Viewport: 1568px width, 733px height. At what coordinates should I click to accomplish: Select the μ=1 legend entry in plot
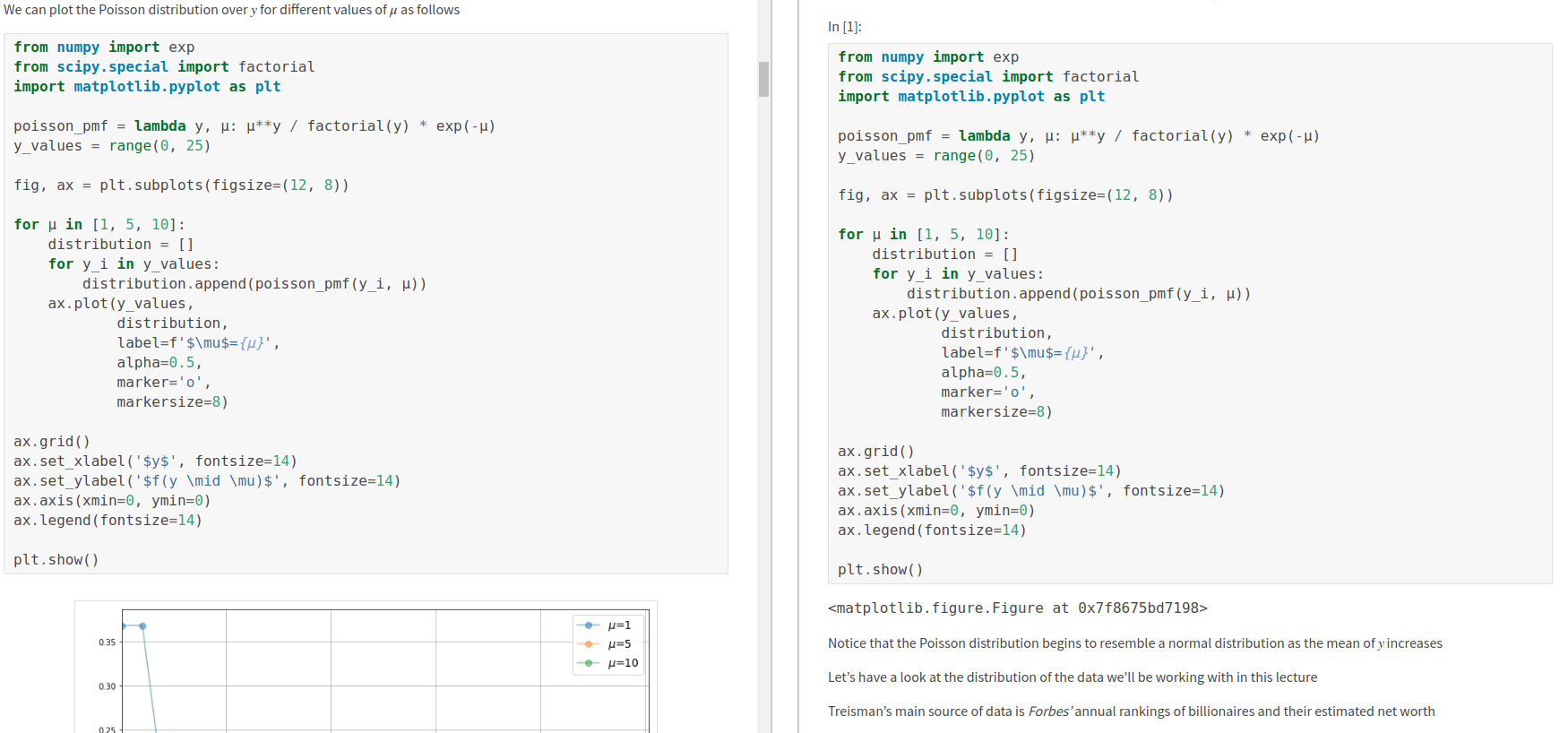coord(607,625)
